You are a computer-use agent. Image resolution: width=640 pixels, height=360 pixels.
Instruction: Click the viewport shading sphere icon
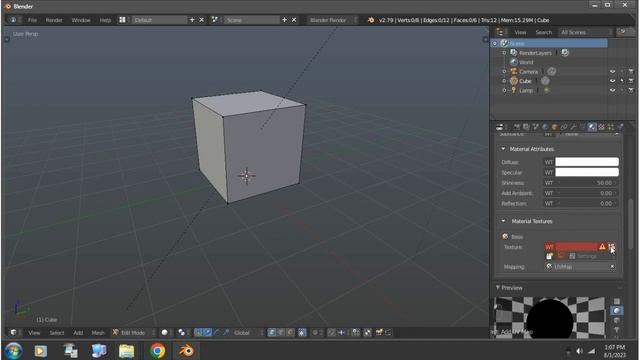164,333
